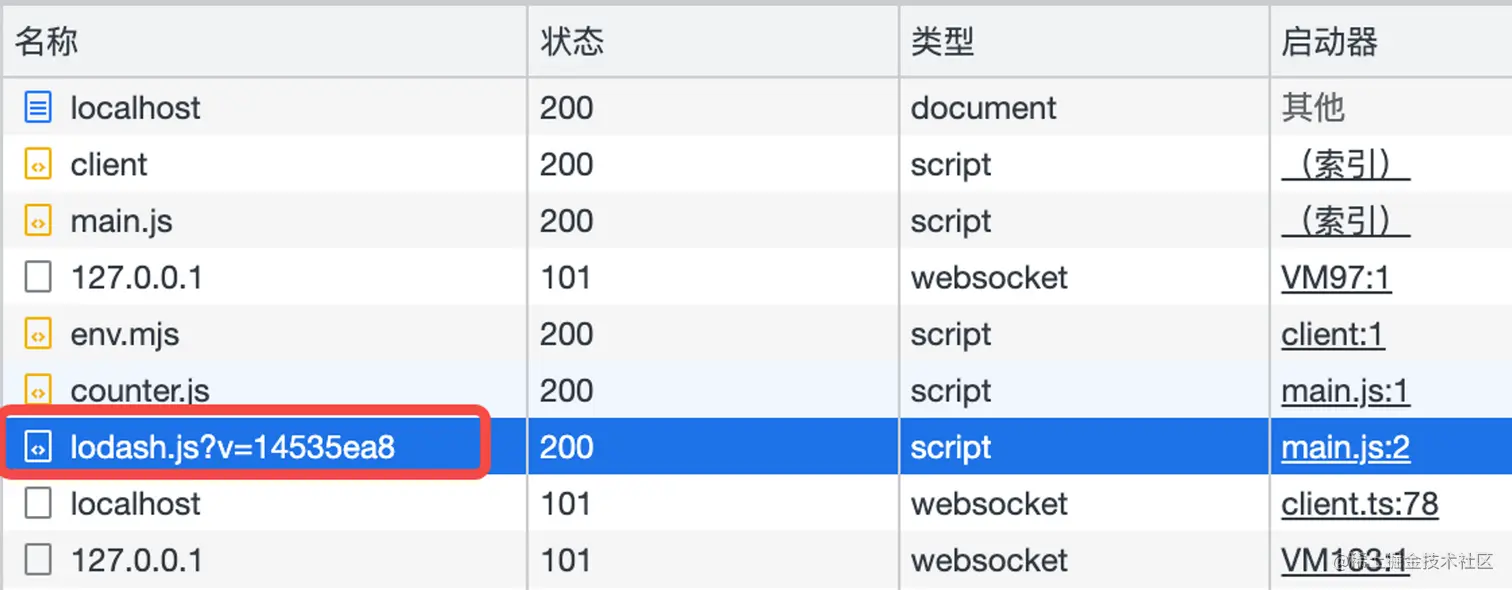Select the env.mjs request name
Viewport: 1512px width, 590px height.
point(125,334)
